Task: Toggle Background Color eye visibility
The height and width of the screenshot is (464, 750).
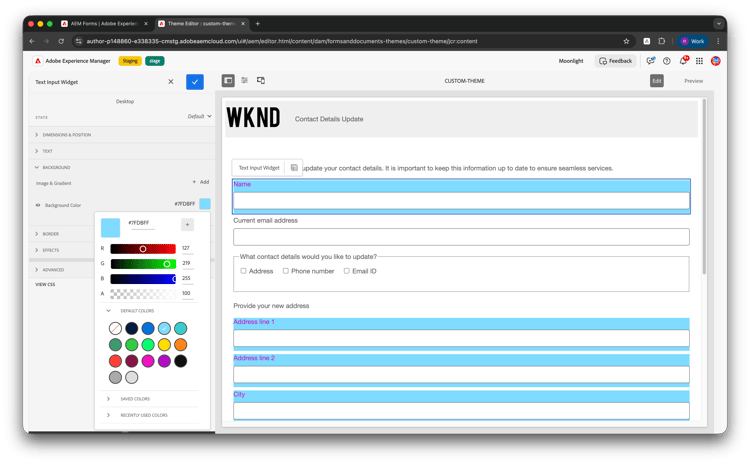Action: pyautogui.click(x=38, y=205)
